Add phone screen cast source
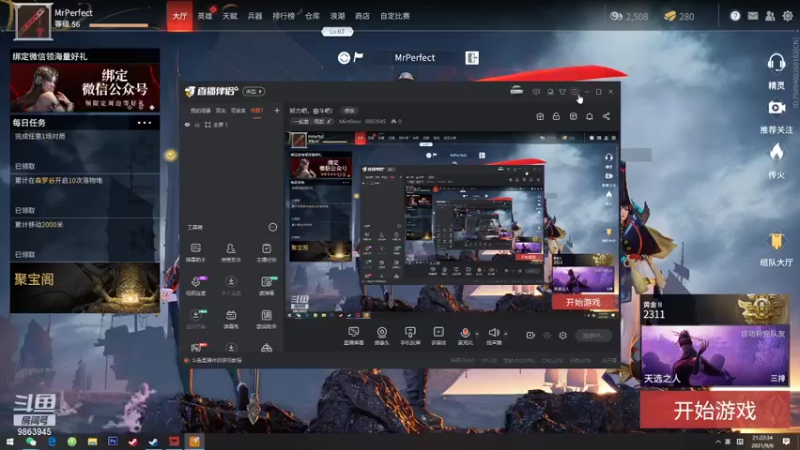The height and width of the screenshot is (450, 800). (410, 336)
